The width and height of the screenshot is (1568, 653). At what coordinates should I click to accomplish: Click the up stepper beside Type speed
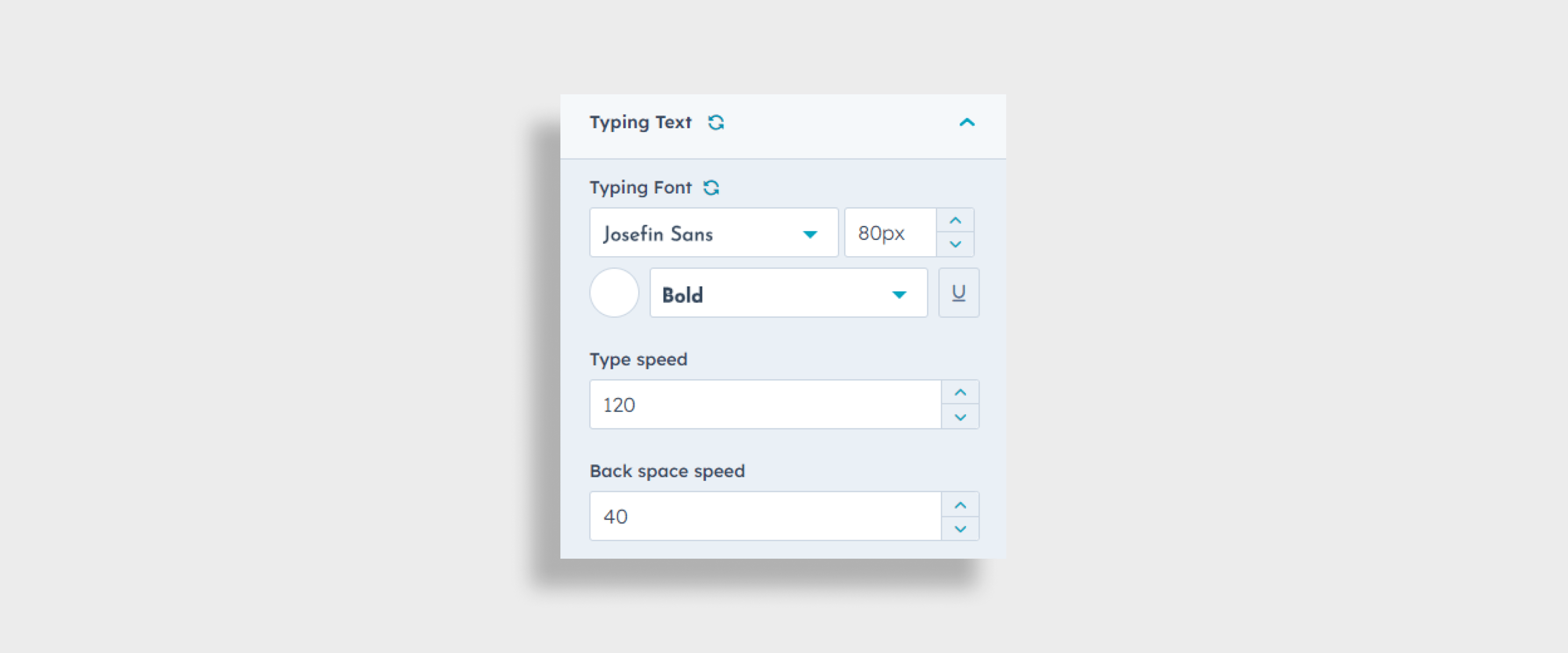pos(960,391)
